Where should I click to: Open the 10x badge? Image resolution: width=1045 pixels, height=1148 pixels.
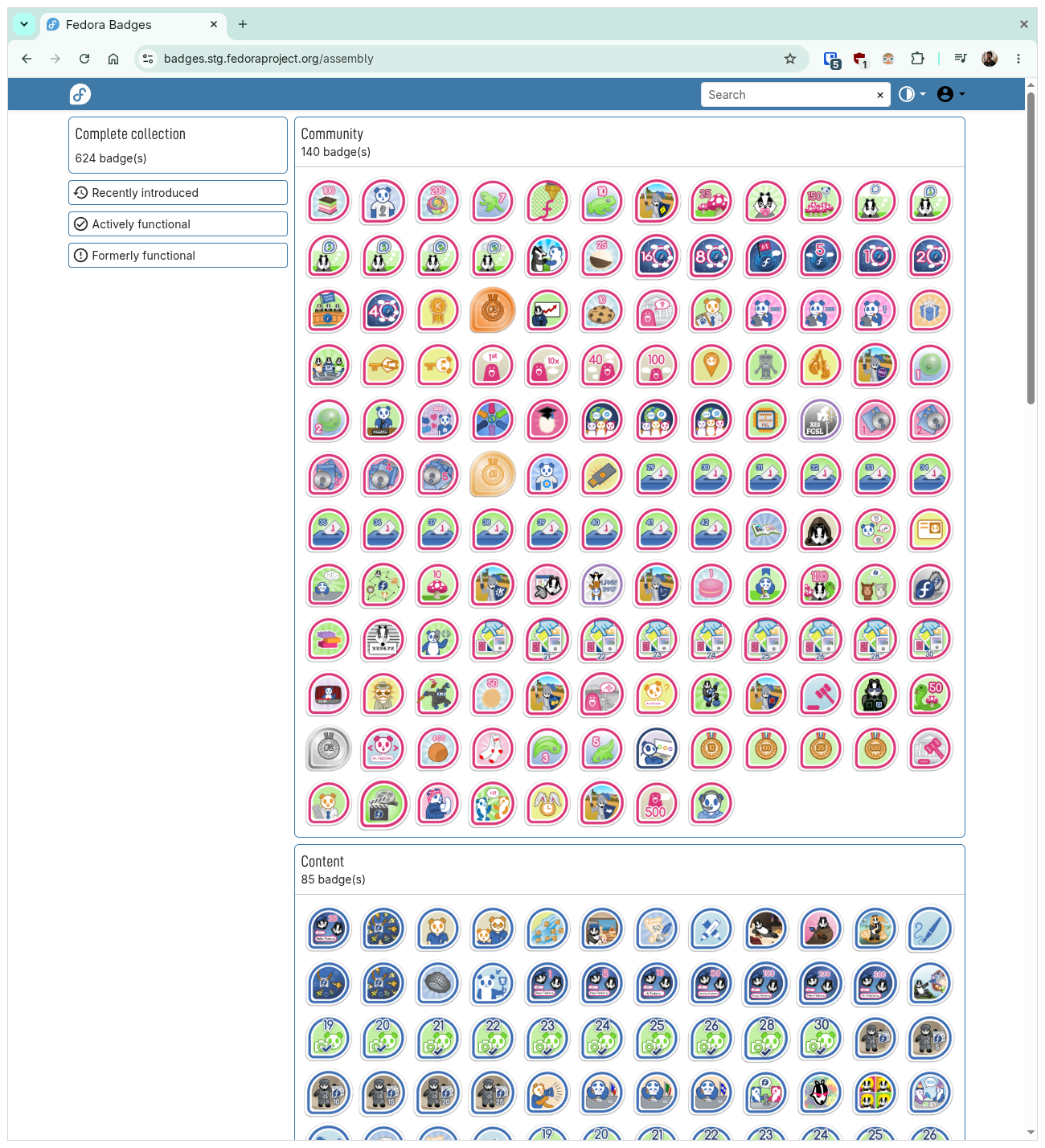pyautogui.click(x=547, y=365)
